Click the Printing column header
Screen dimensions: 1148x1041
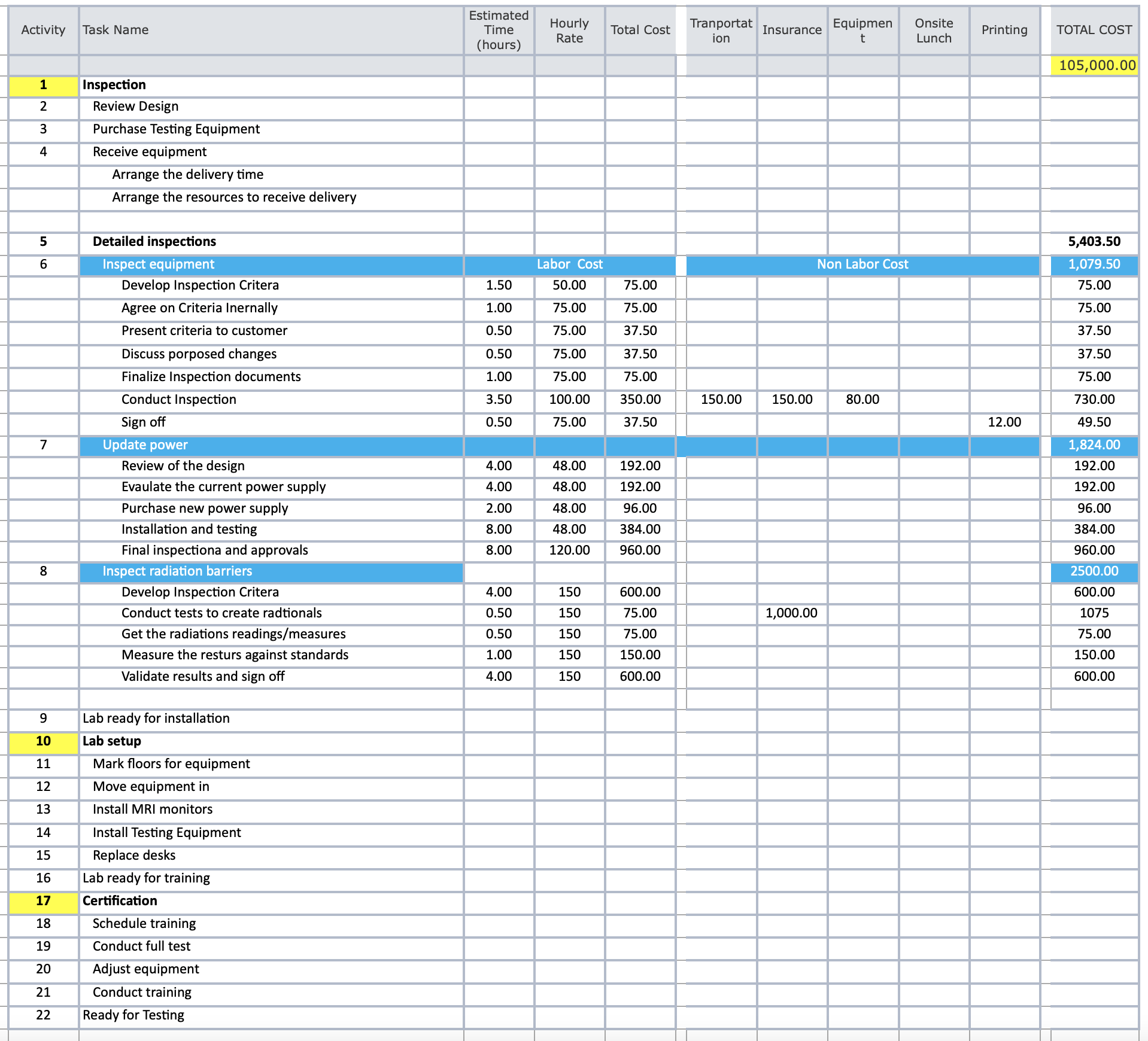click(1004, 30)
